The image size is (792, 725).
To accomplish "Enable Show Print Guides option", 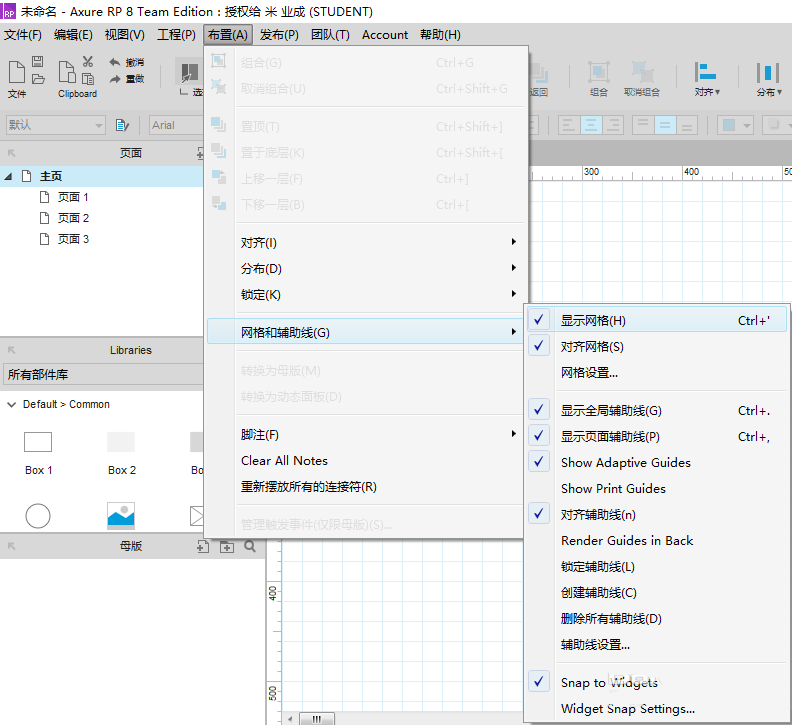I will tap(613, 489).
